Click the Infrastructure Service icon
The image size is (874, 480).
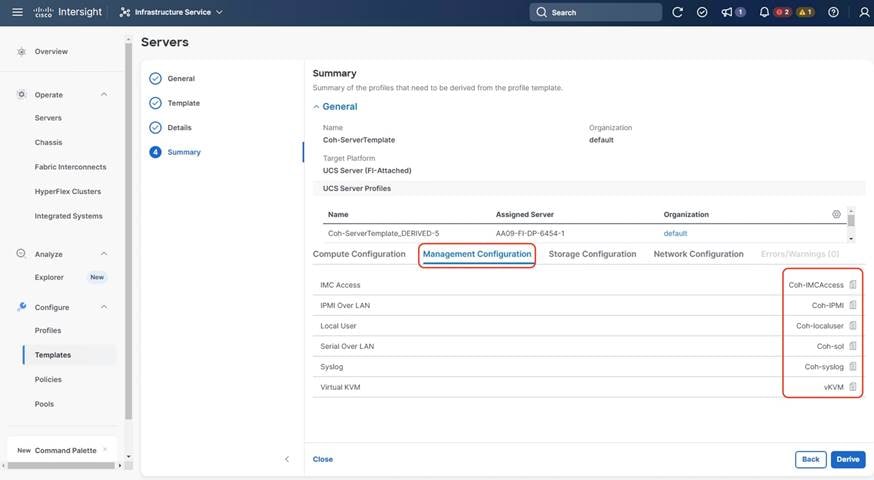[x=125, y=12]
